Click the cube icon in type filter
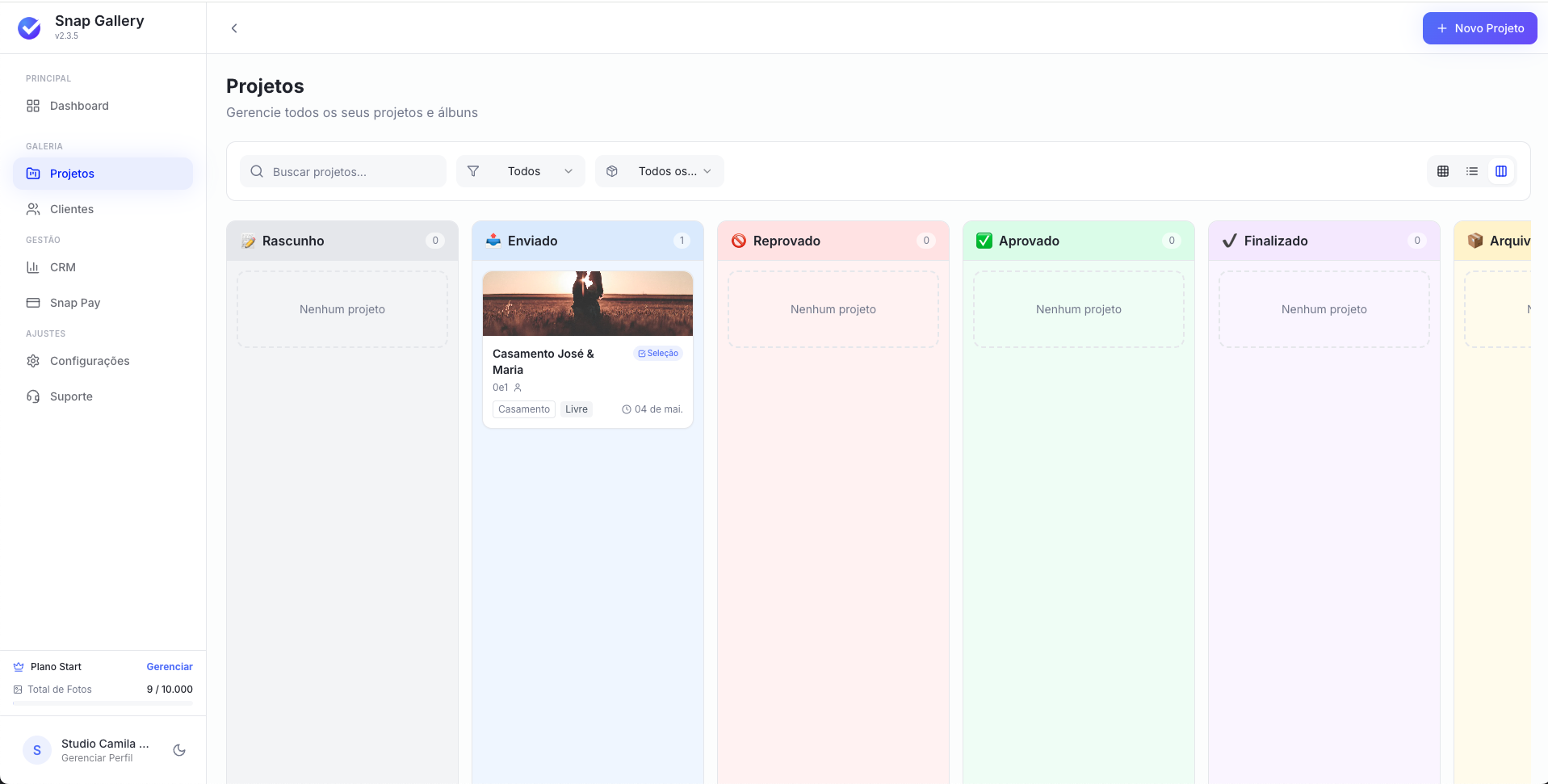1548x784 pixels. click(x=612, y=171)
